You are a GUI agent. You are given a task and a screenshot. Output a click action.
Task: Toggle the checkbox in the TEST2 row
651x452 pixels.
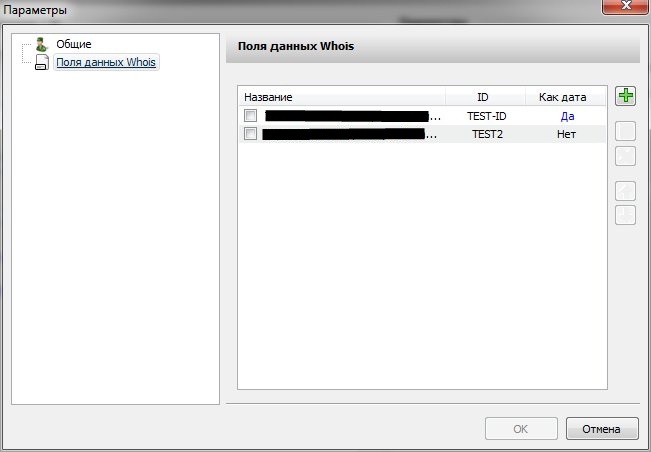[x=250, y=133]
